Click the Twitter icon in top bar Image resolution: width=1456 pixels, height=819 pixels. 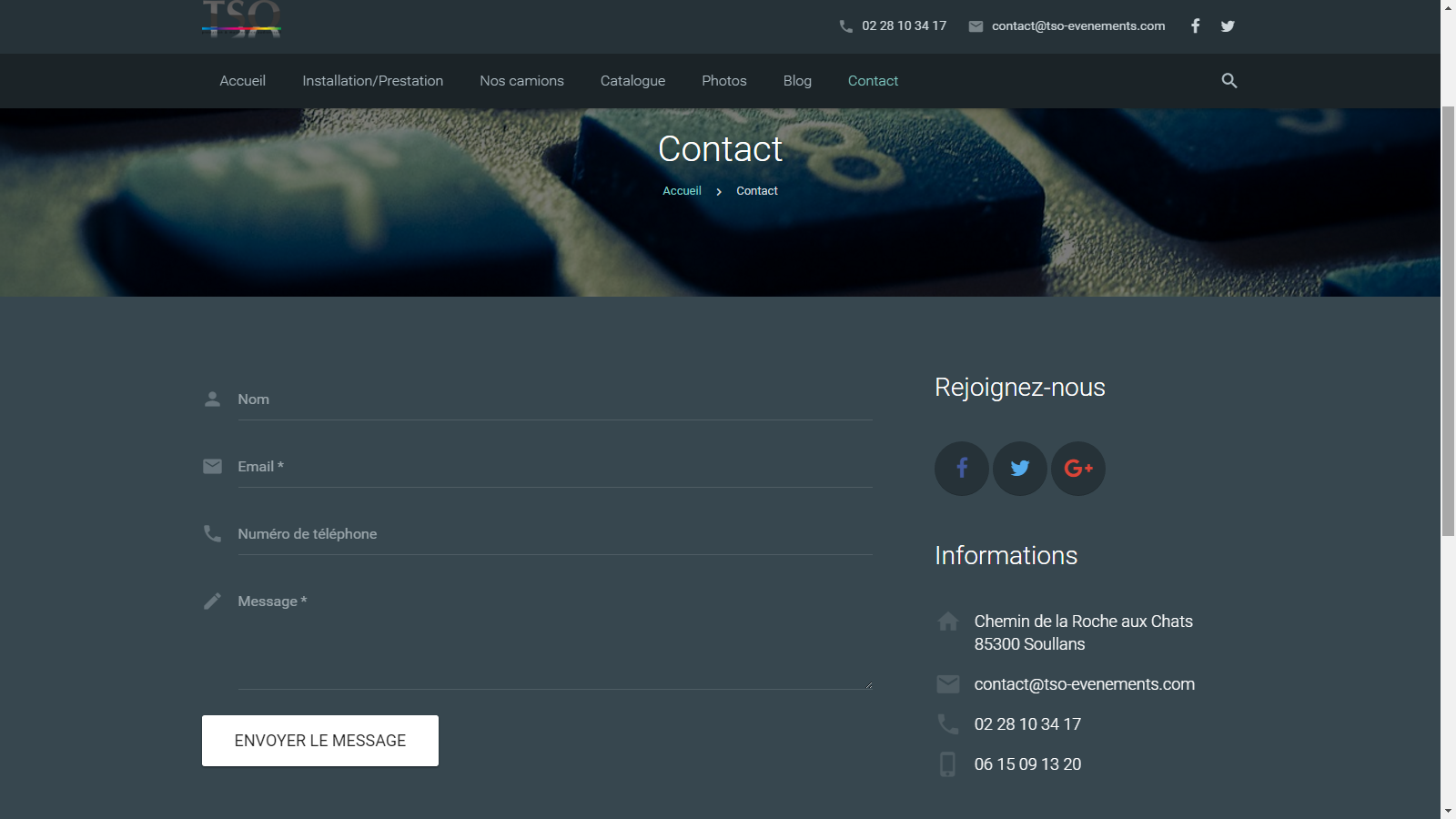pyautogui.click(x=1228, y=26)
